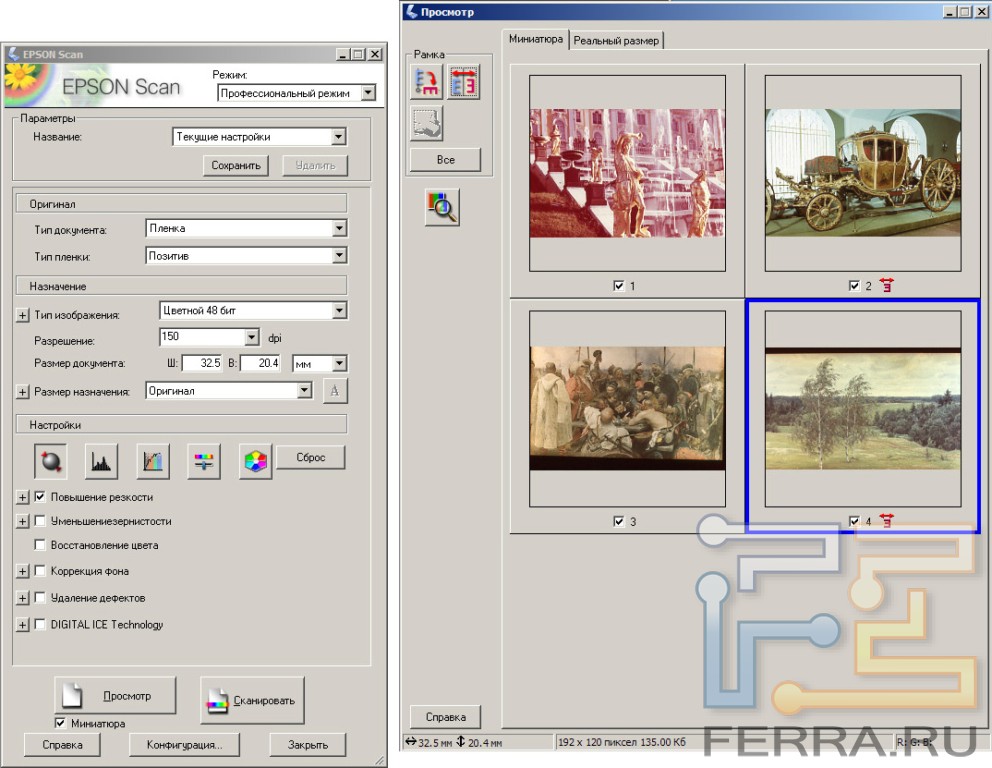The image size is (992, 768).
Task: Click the document width Ш input field
Action: [202, 364]
